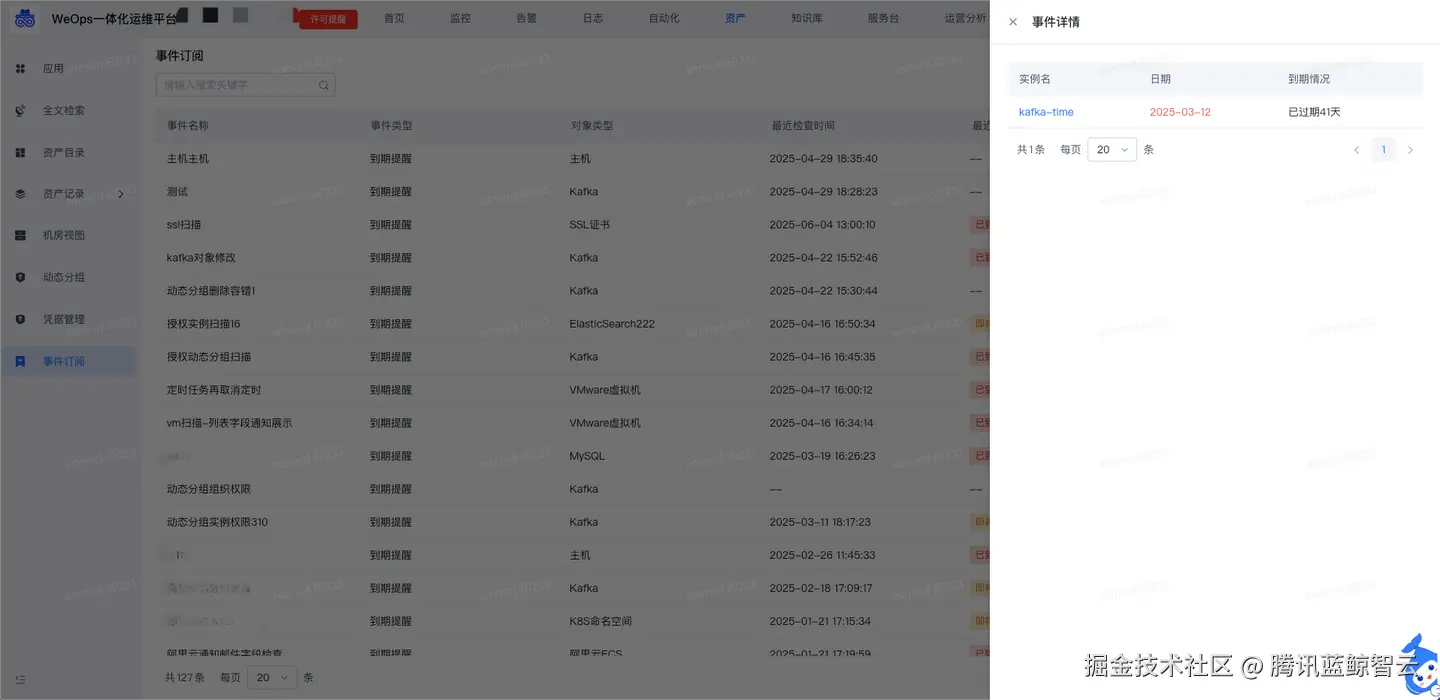Select the ssl扫描 event name

184,225
